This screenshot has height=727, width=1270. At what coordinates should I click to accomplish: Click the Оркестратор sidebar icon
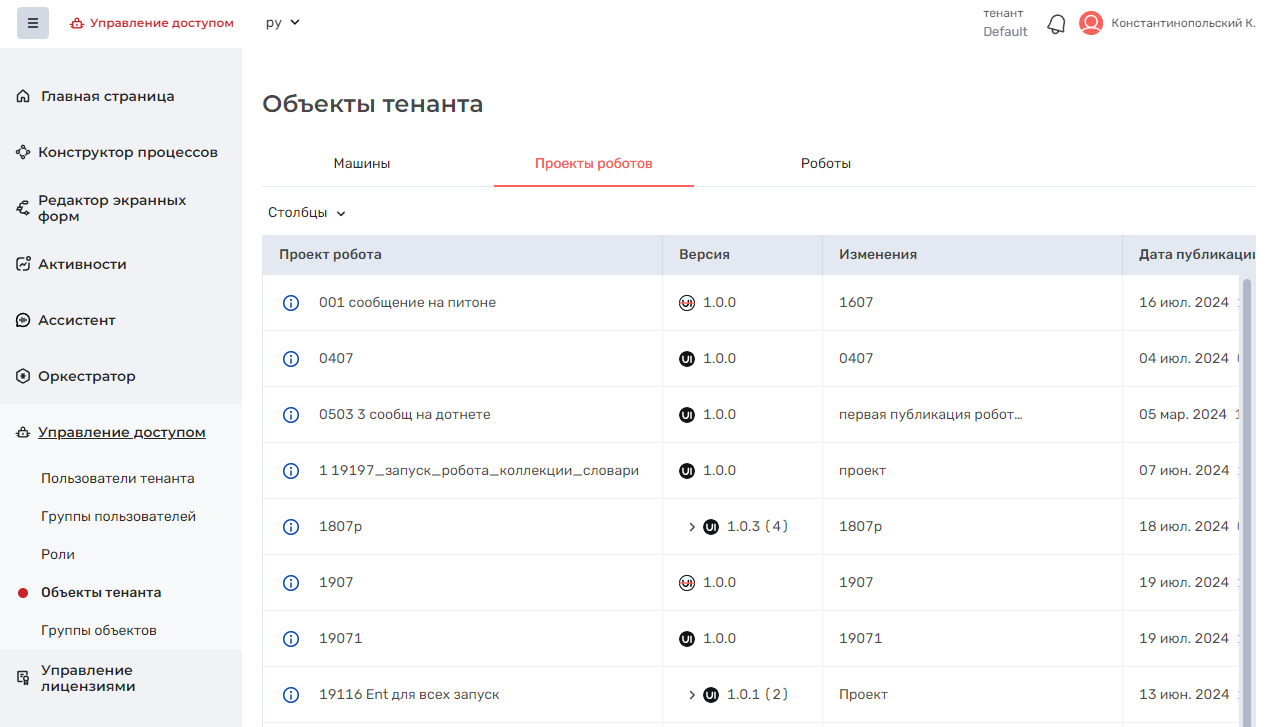point(23,377)
